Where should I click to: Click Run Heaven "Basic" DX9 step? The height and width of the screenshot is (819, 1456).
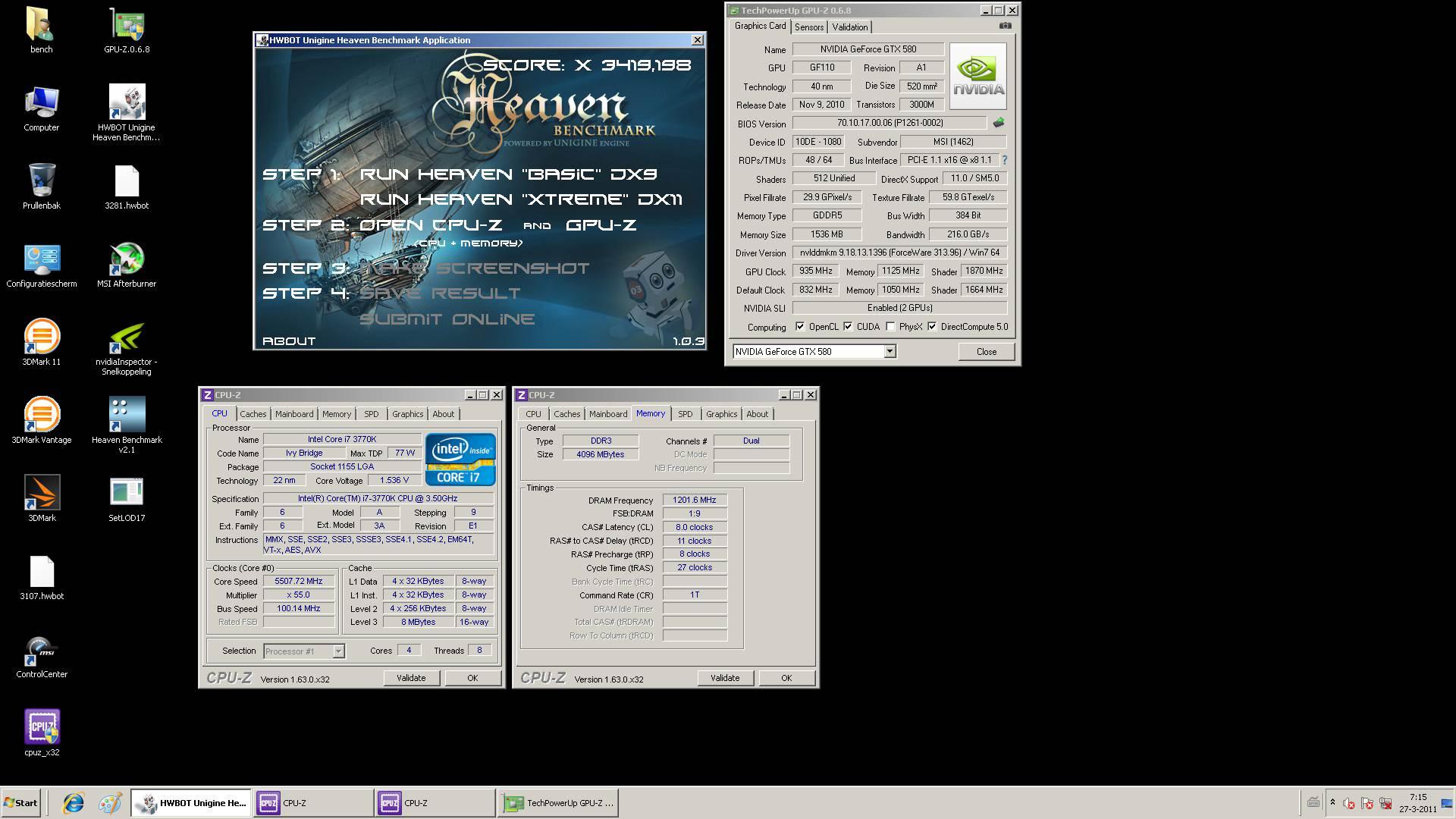508,174
